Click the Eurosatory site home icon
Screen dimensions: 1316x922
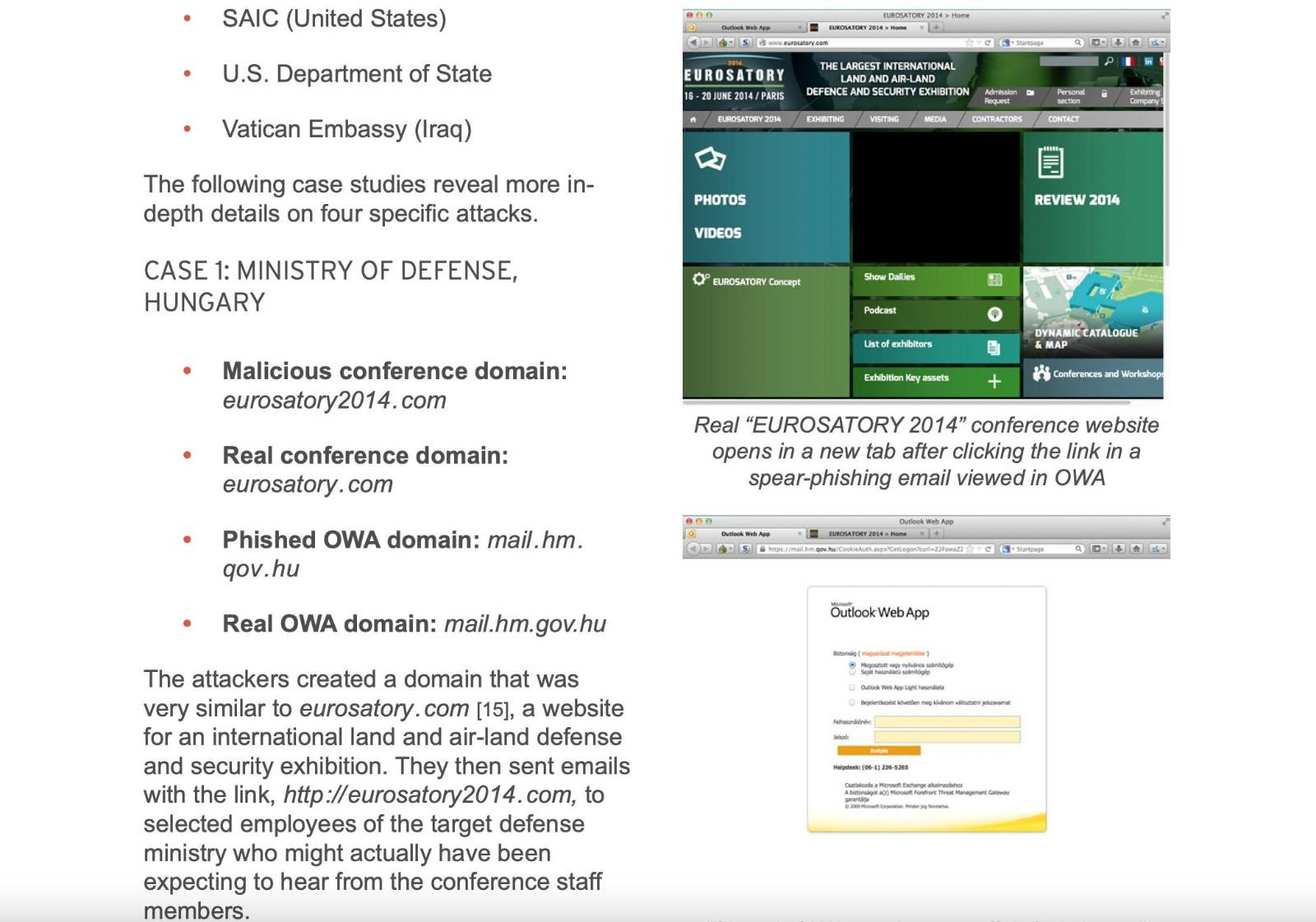tap(693, 119)
